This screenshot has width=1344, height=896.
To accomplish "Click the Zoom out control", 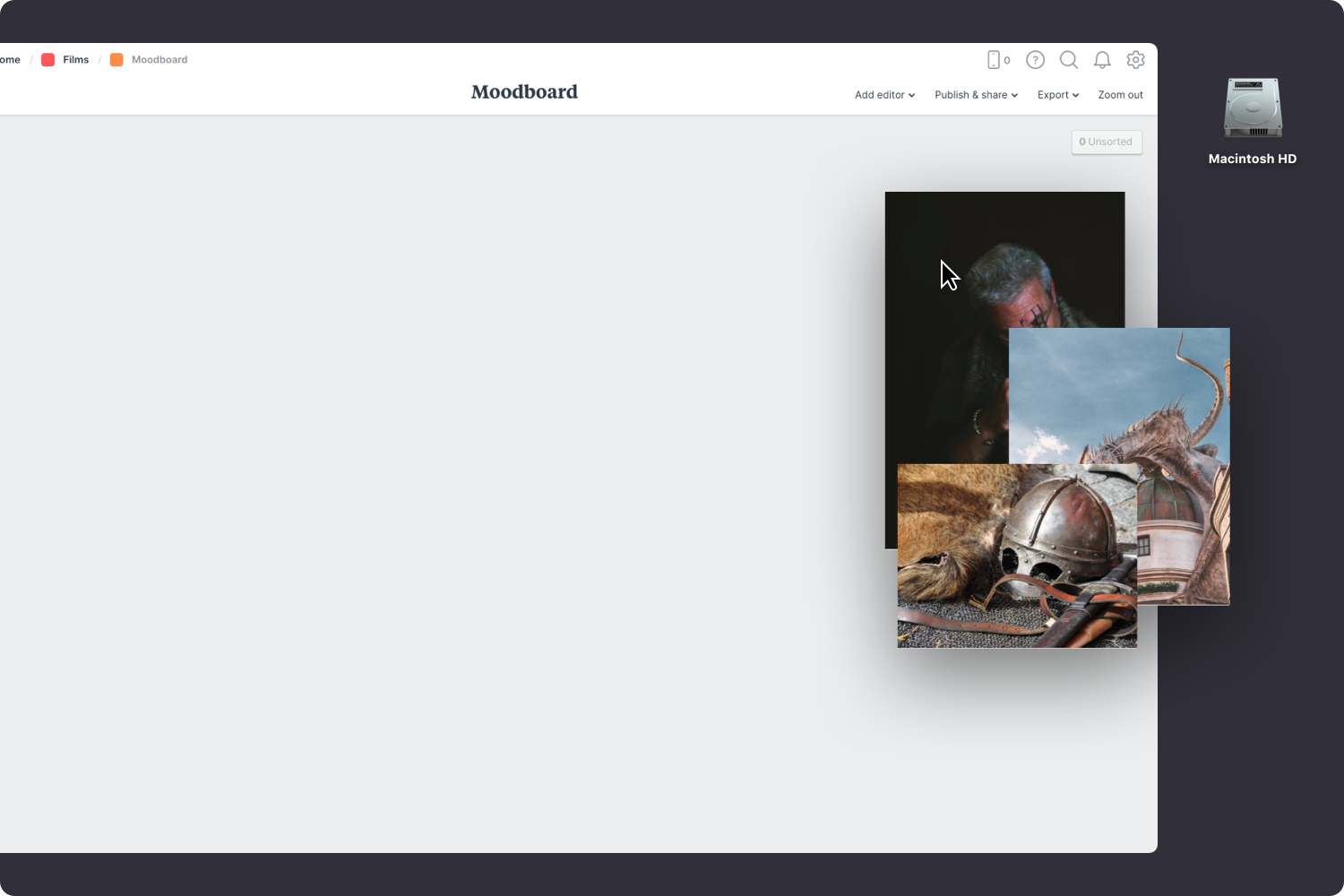I will point(1120,95).
